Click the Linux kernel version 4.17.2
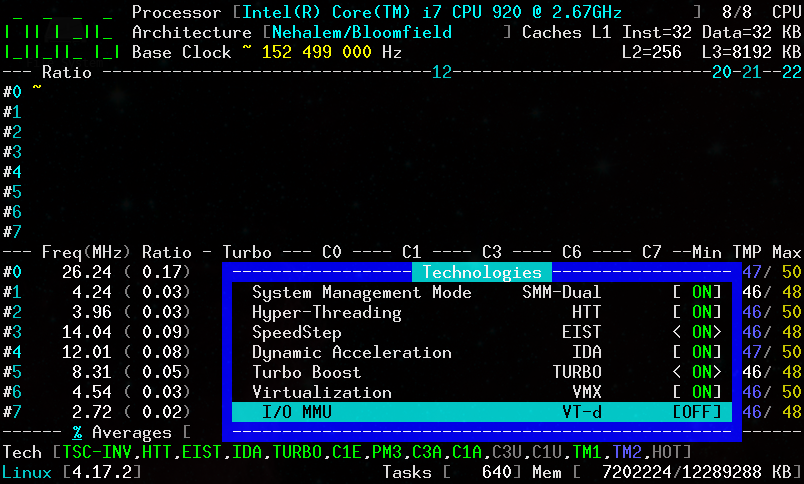 [x=102, y=472]
